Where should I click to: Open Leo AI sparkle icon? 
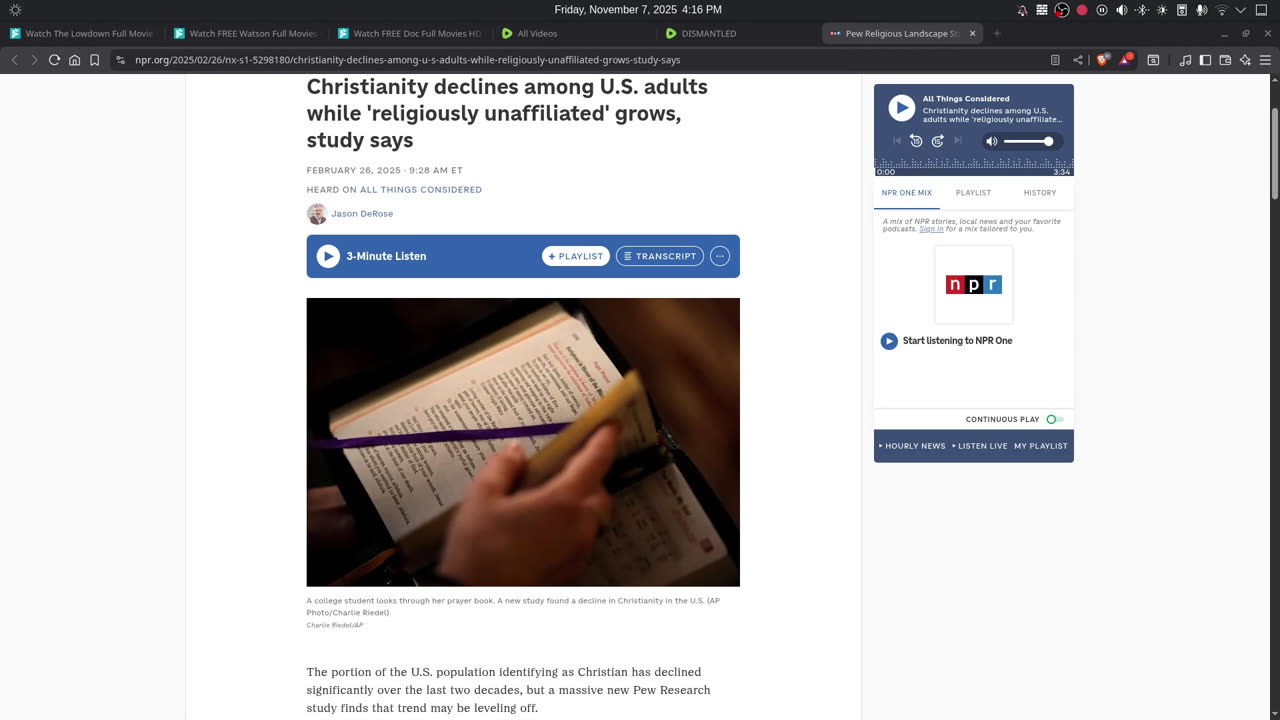(x=1245, y=60)
